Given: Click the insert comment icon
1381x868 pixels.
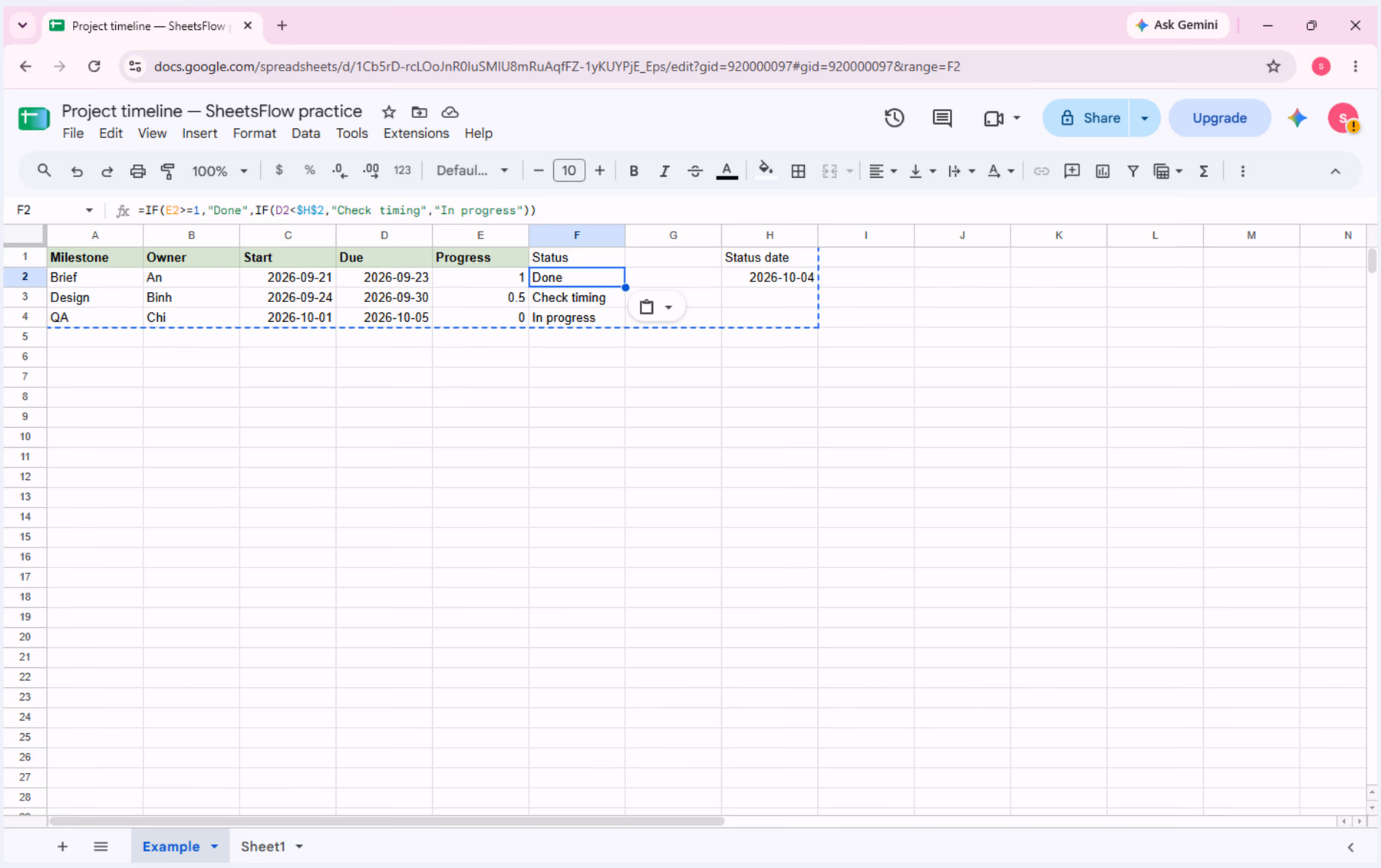Looking at the screenshot, I should (1072, 171).
